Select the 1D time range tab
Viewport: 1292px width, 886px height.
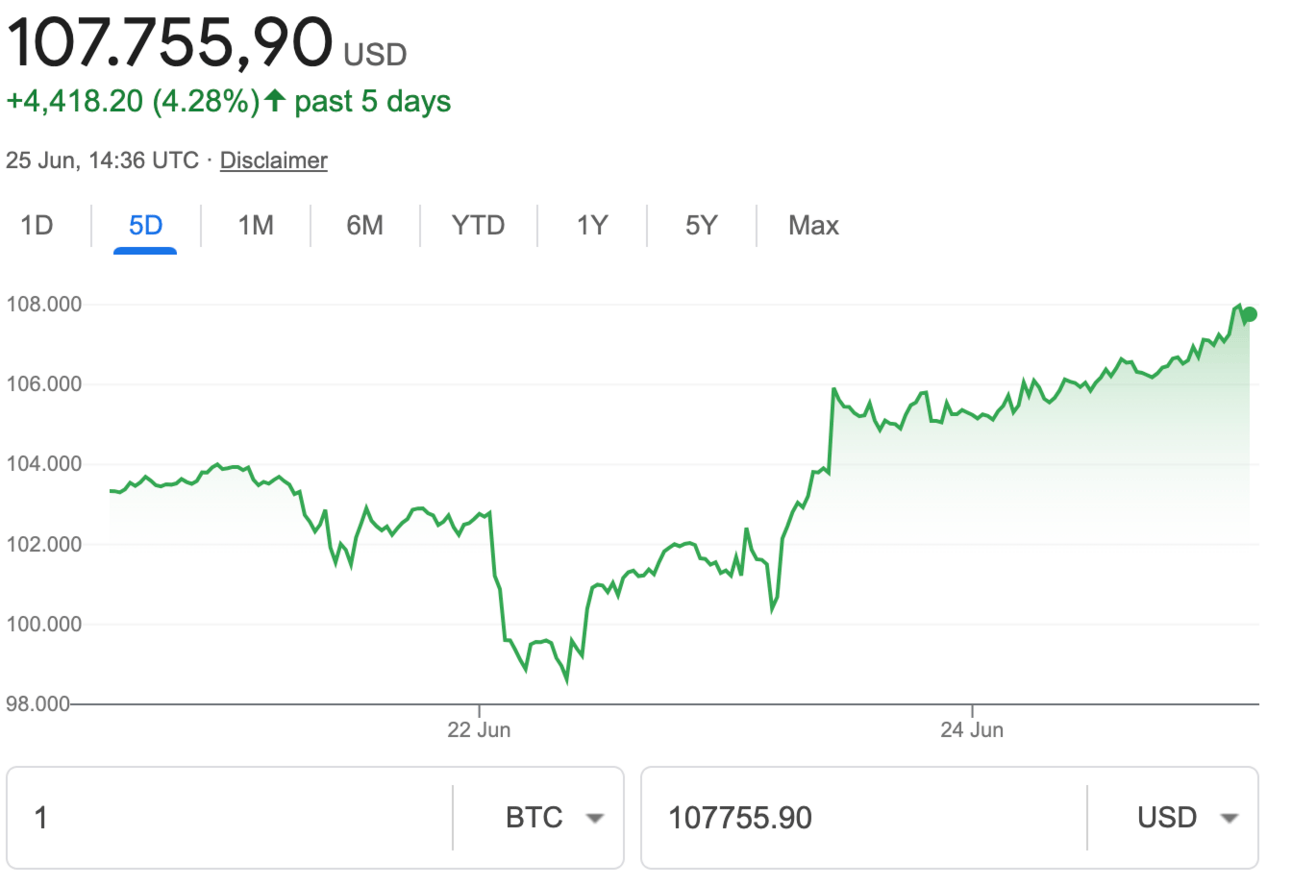[x=37, y=225]
